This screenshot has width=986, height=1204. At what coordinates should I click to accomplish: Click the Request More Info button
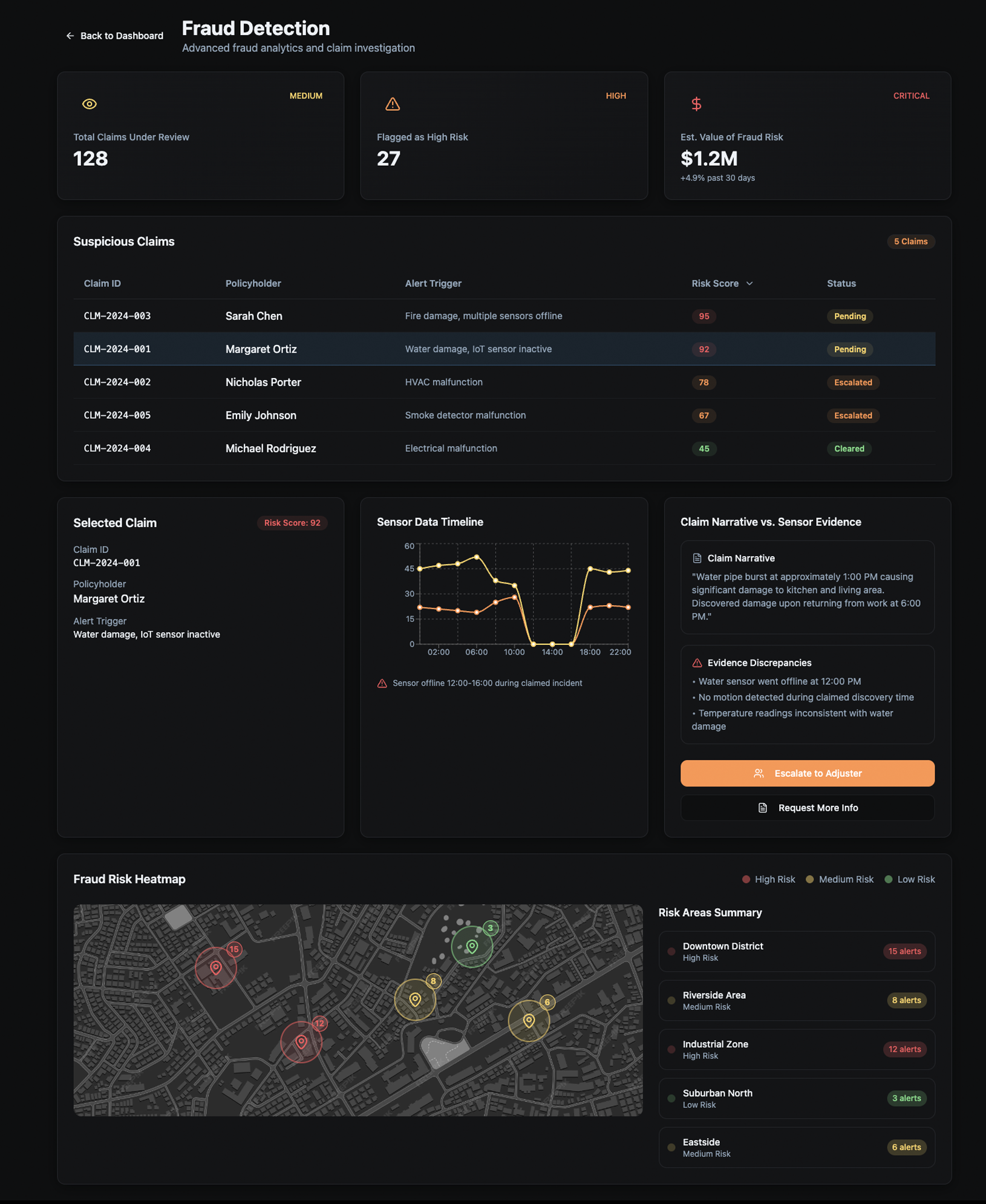pos(807,808)
